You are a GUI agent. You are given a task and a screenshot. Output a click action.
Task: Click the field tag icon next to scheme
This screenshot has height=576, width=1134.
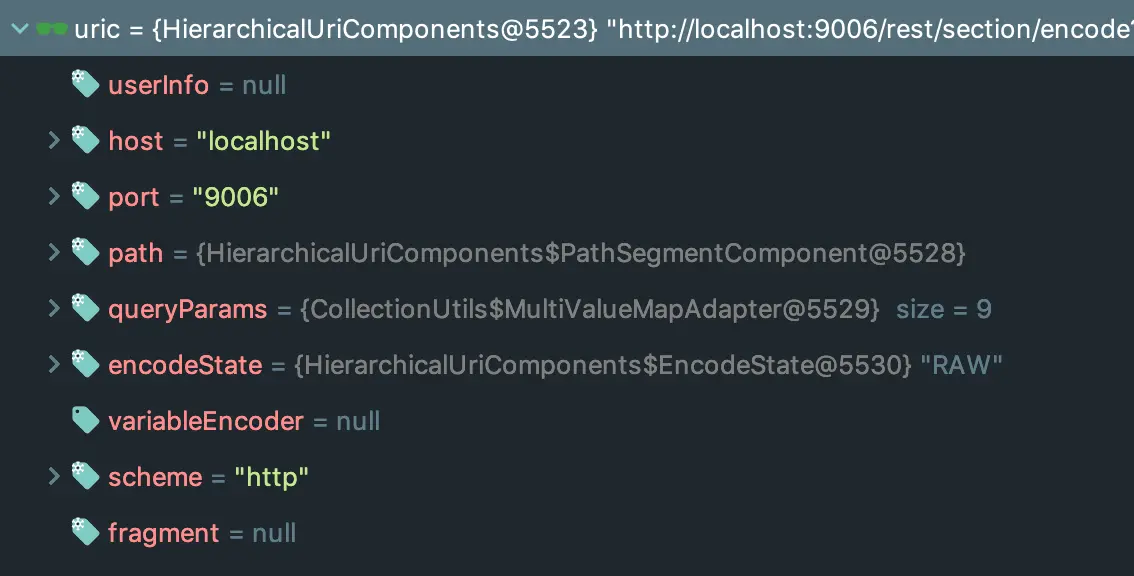85,476
